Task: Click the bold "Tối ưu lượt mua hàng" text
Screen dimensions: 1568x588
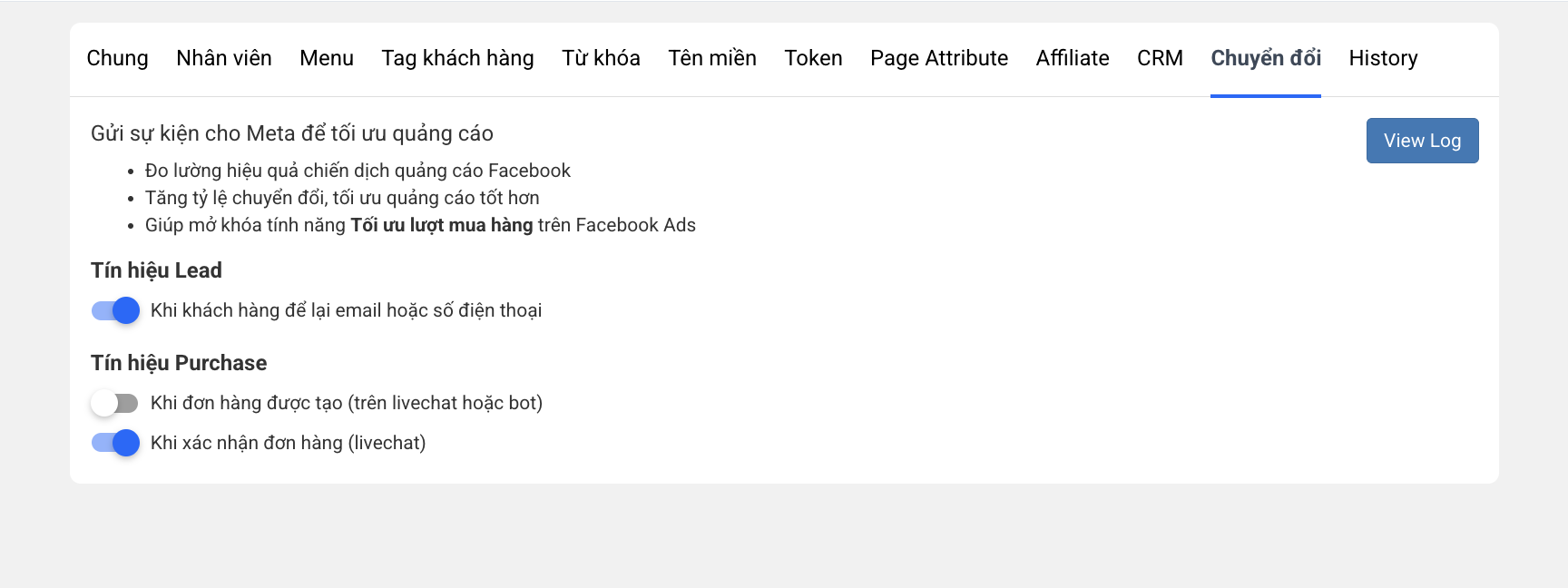Action: click(x=441, y=225)
